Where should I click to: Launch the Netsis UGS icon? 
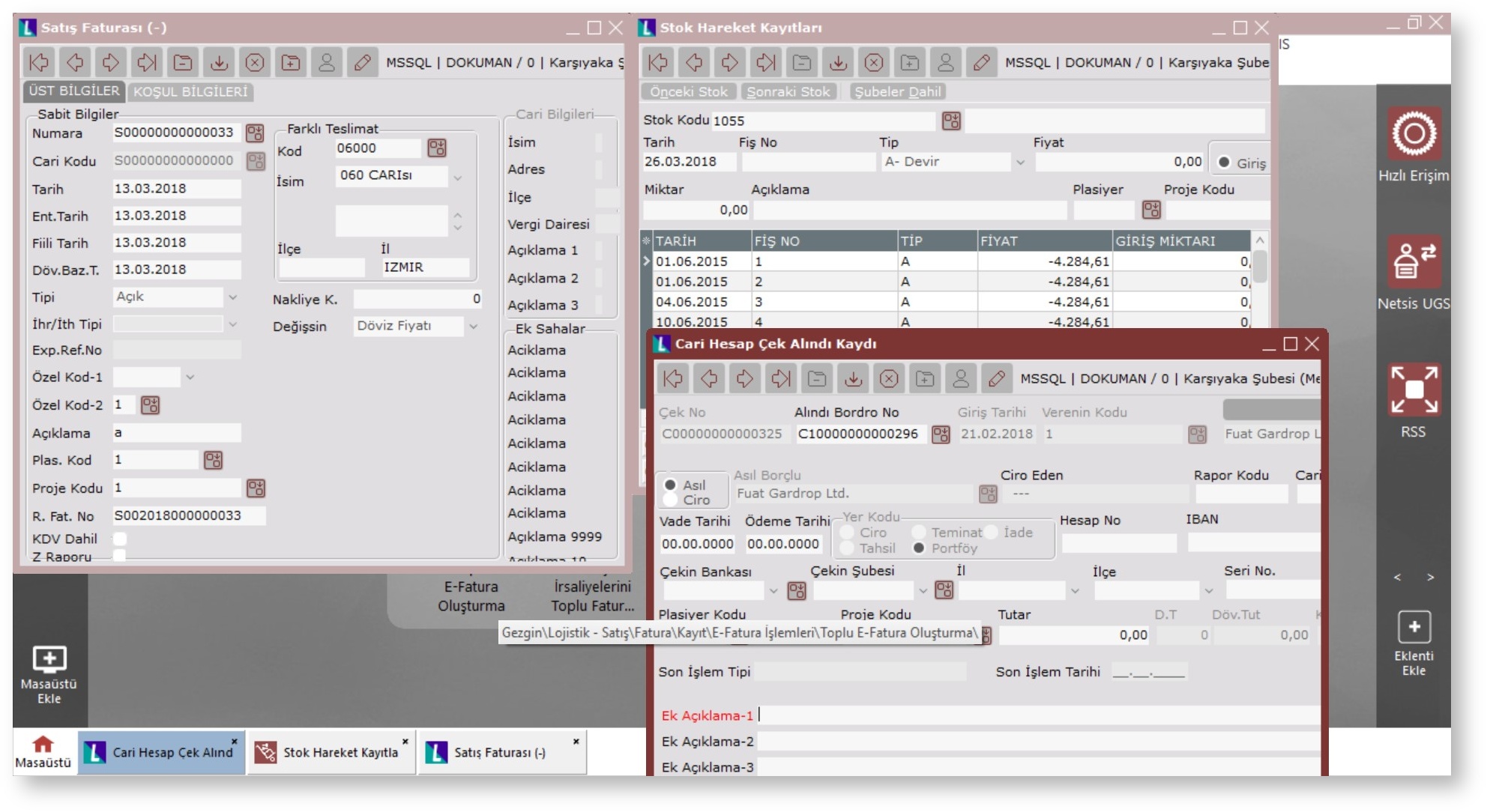[1414, 262]
